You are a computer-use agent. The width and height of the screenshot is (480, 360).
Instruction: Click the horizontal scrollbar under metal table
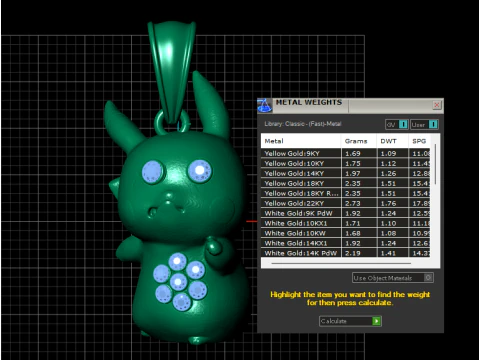pos(341,263)
